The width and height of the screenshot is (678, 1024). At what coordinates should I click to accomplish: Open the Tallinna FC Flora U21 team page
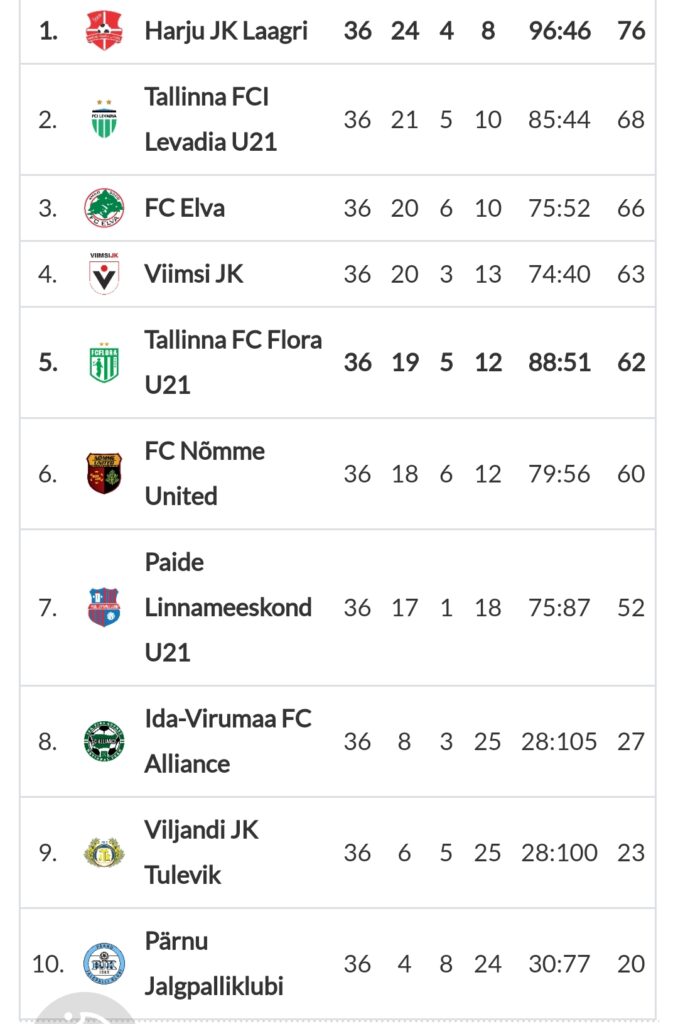[233, 362]
